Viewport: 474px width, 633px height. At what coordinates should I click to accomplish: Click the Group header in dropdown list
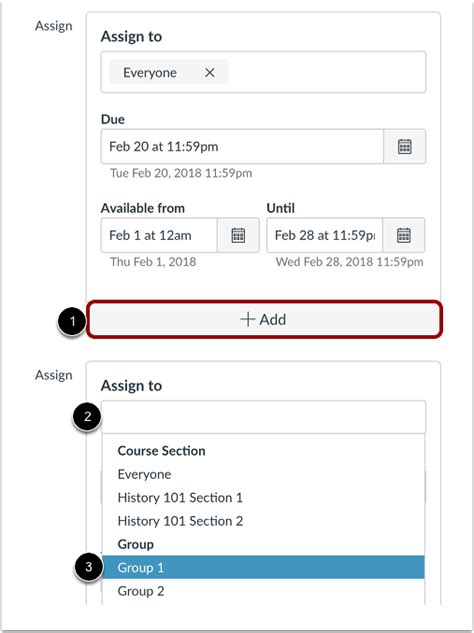136,544
